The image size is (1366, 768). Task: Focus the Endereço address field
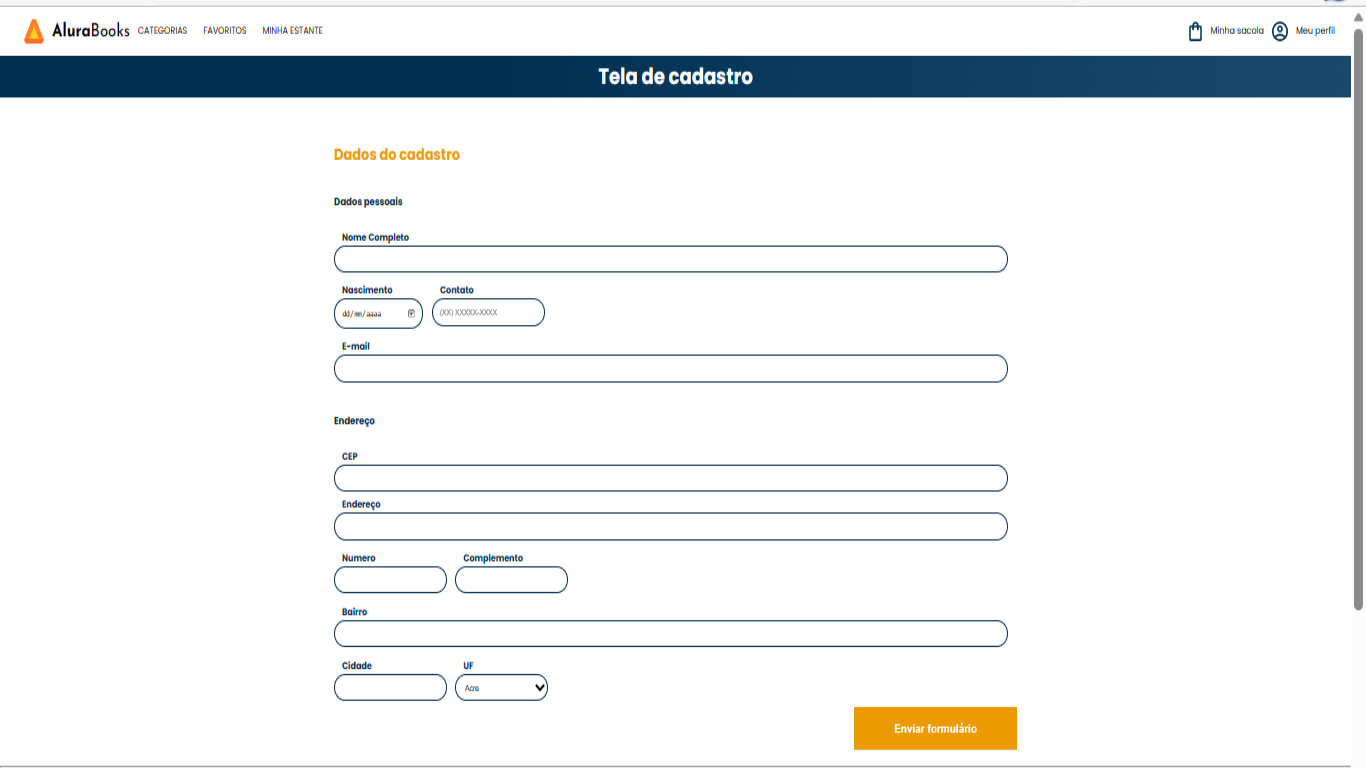coord(670,526)
